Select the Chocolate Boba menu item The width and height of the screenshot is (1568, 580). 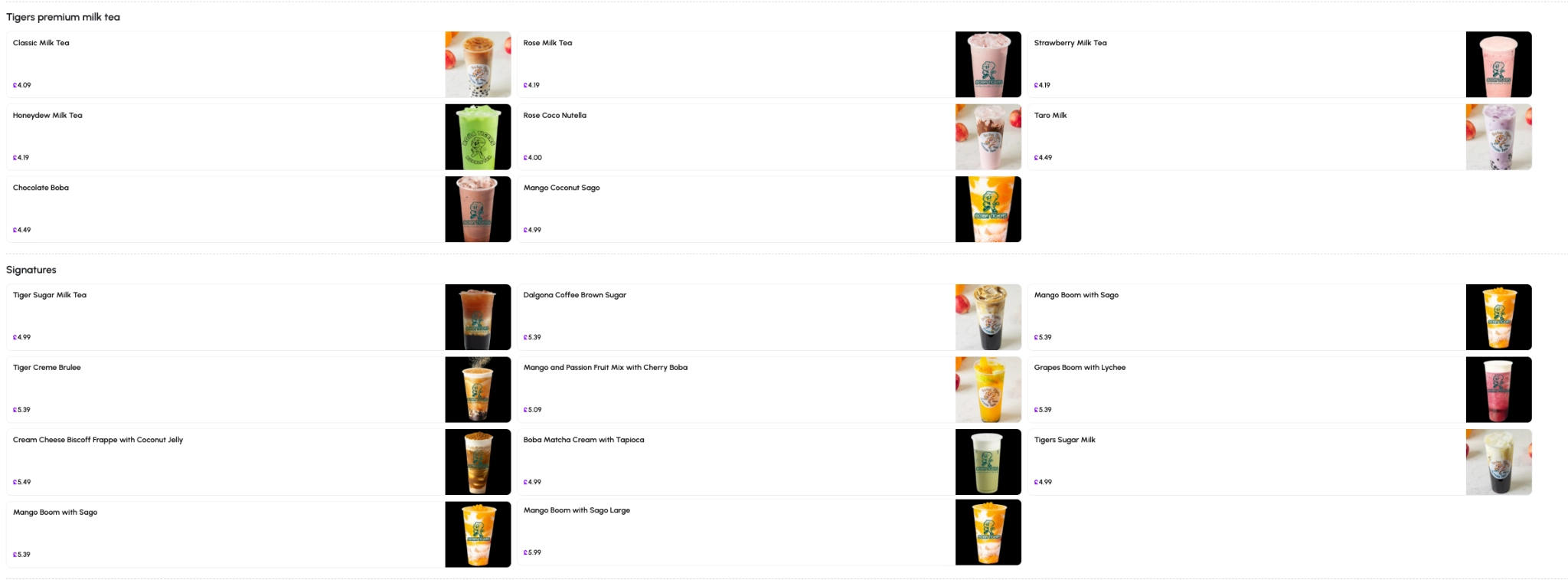(x=259, y=209)
